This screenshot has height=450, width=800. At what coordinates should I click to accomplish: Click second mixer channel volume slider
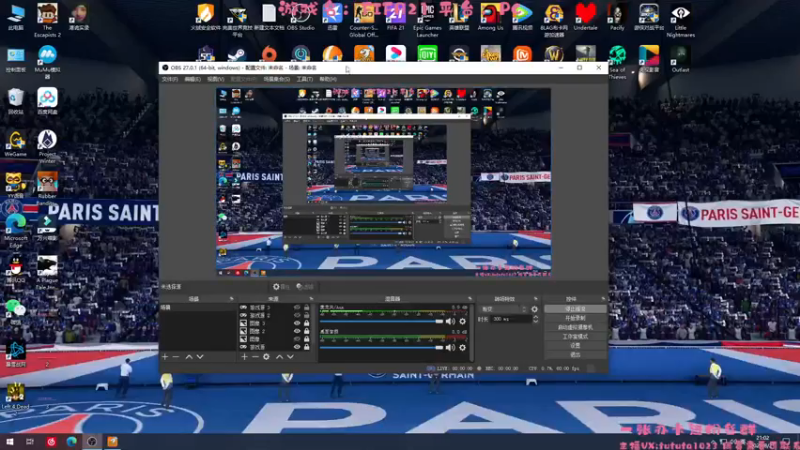pyautogui.click(x=381, y=347)
